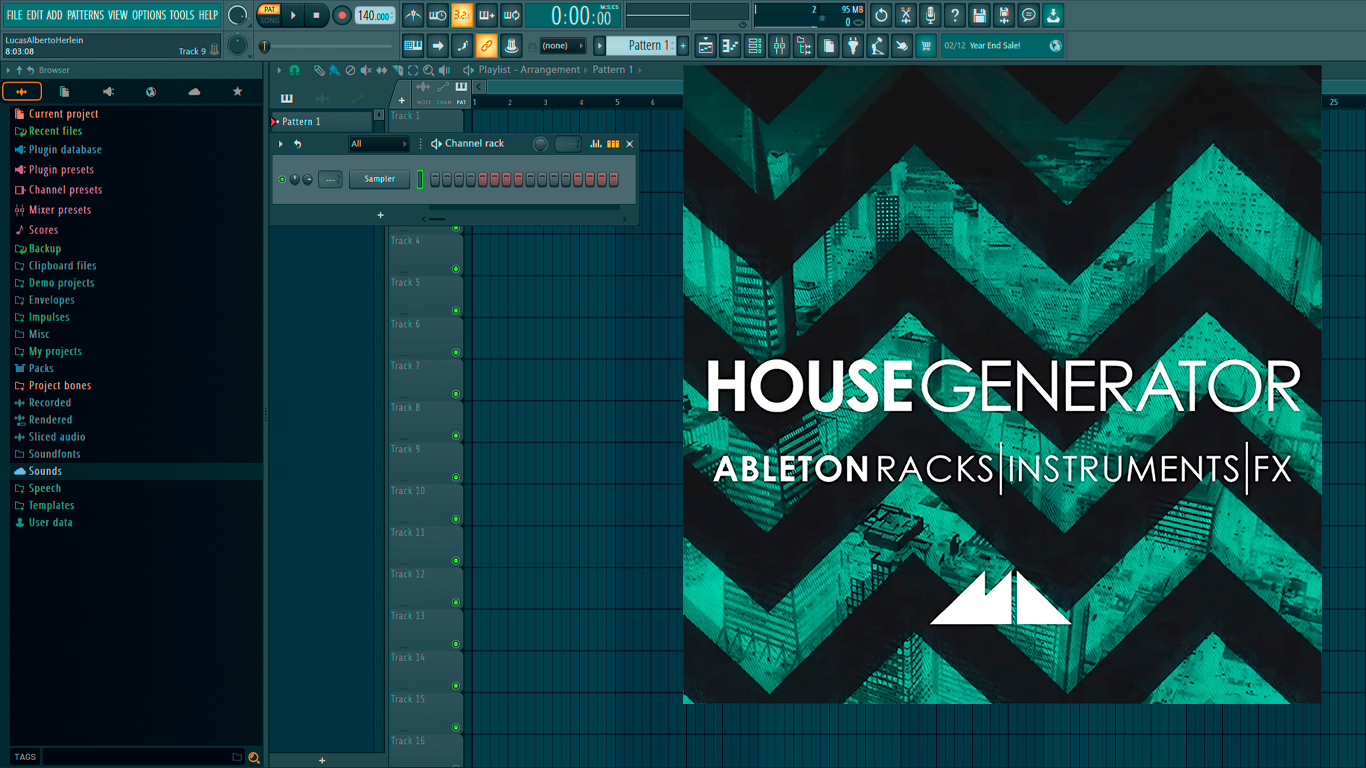
Task: Open Channel rack options menu arrow
Action: [x=281, y=144]
